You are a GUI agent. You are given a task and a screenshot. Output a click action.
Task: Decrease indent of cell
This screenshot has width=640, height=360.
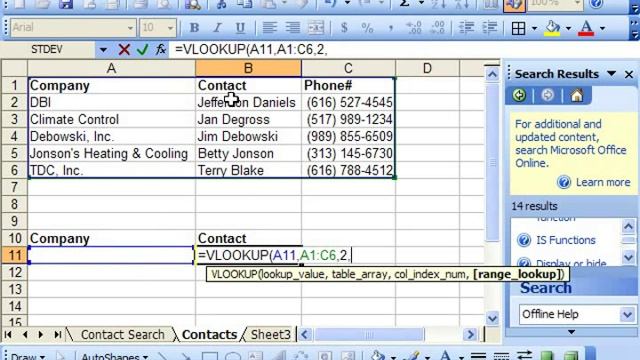pyautogui.click(x=466, y=28)
